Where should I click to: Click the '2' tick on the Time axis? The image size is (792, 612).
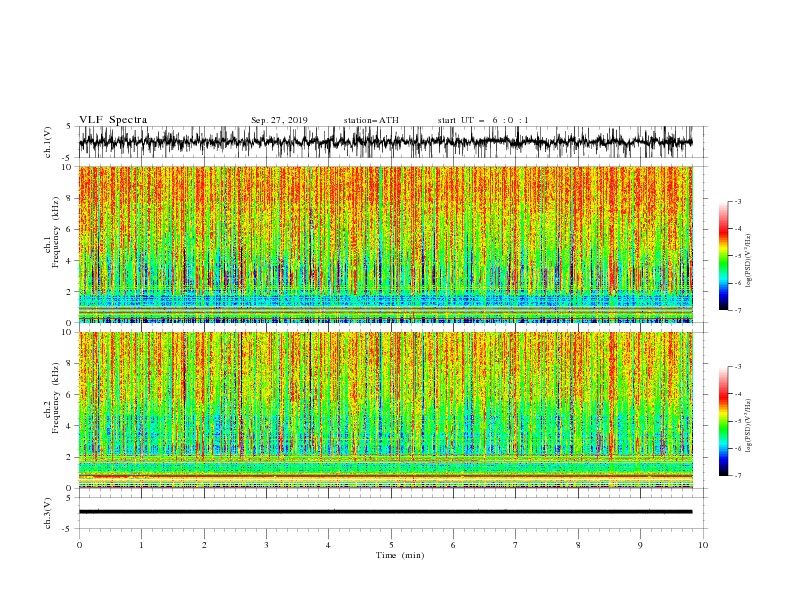(204, 545)
